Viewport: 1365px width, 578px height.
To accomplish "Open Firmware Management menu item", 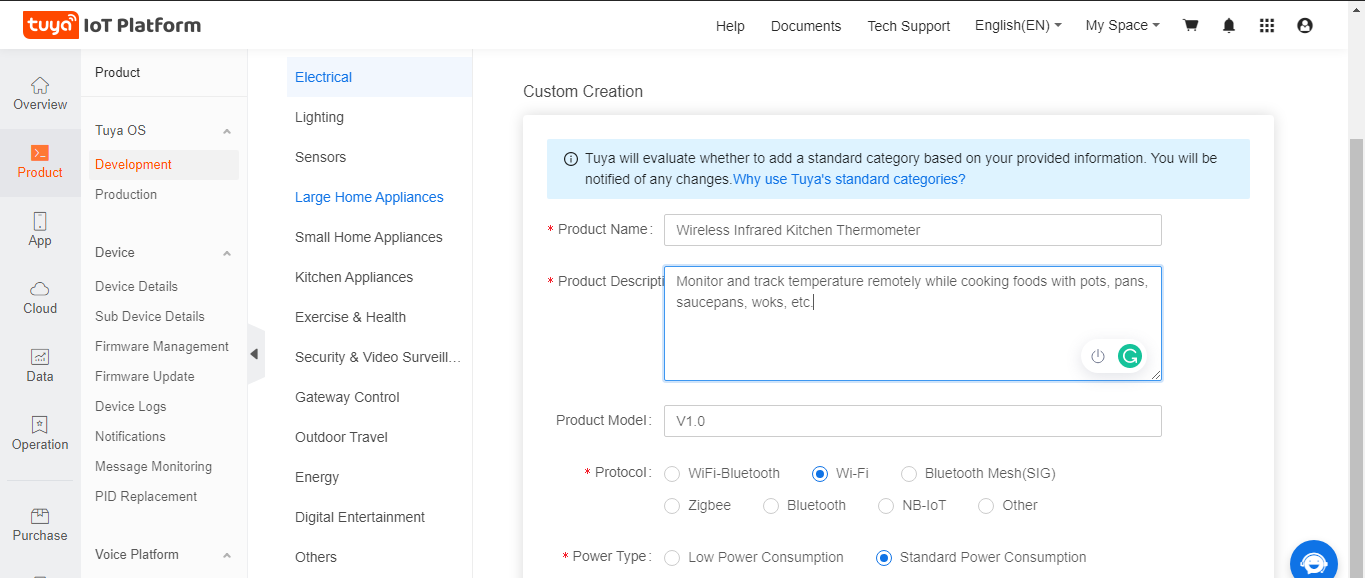I will tap(162, 346).
